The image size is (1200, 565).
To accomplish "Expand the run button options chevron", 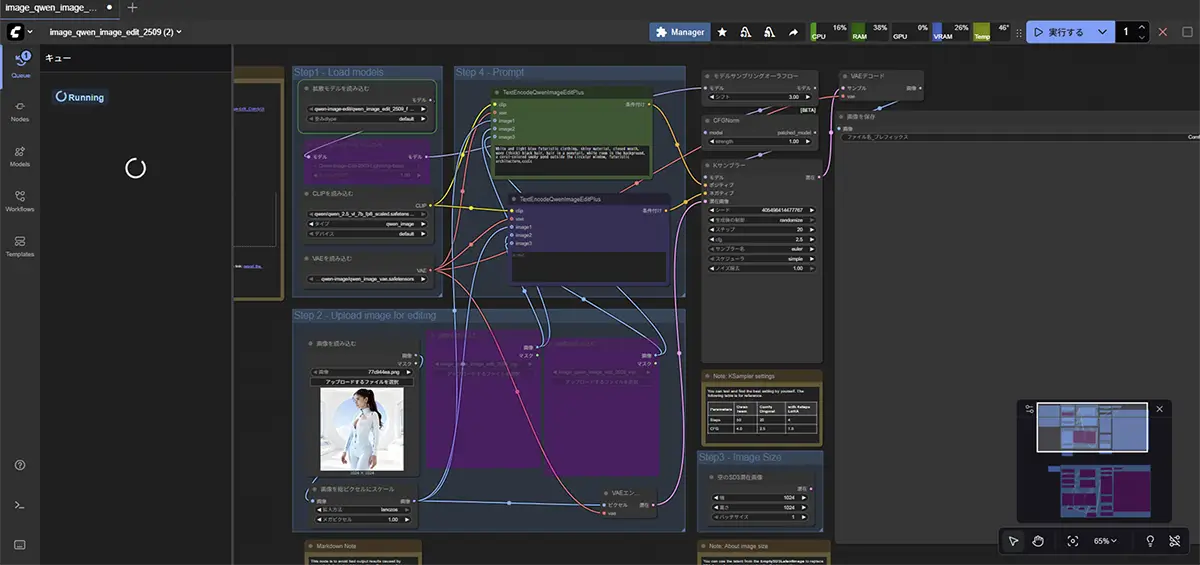I will click(x=1102, y=32).
